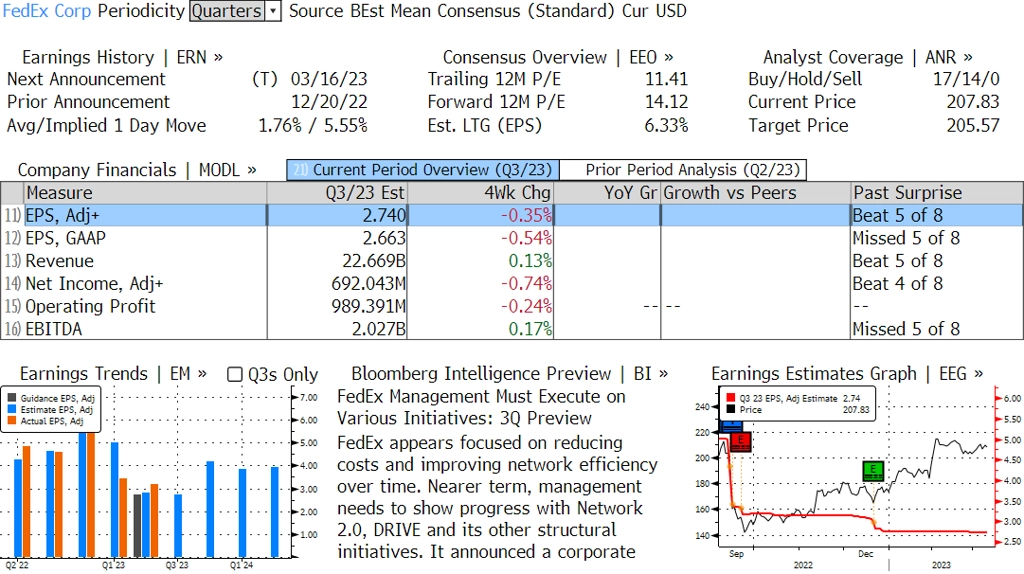Open Earnings History ERN link

122,57
